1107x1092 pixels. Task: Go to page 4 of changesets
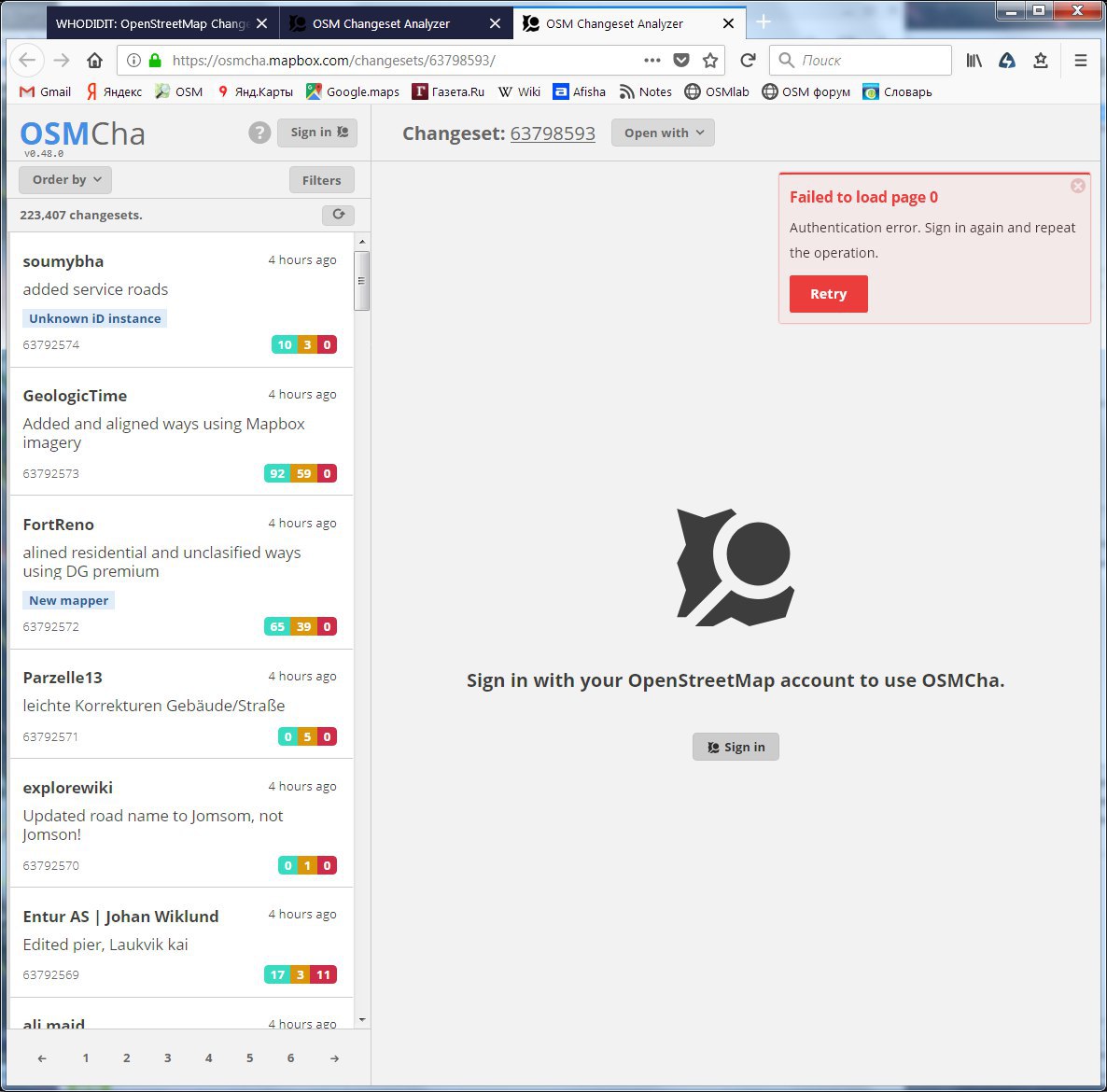[208, 1057]
